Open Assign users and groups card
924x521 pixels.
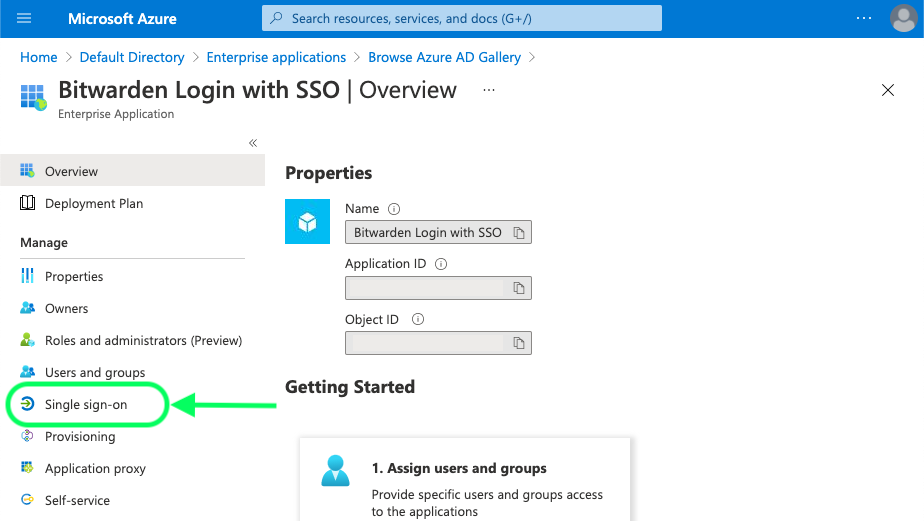pos(465,479)
